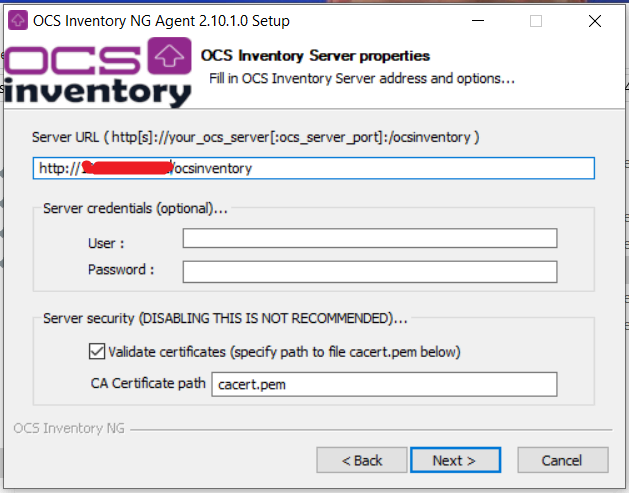Click the OCS Inventory NG footer branding text
The image size is (629, 493).
tap(69, 428)
